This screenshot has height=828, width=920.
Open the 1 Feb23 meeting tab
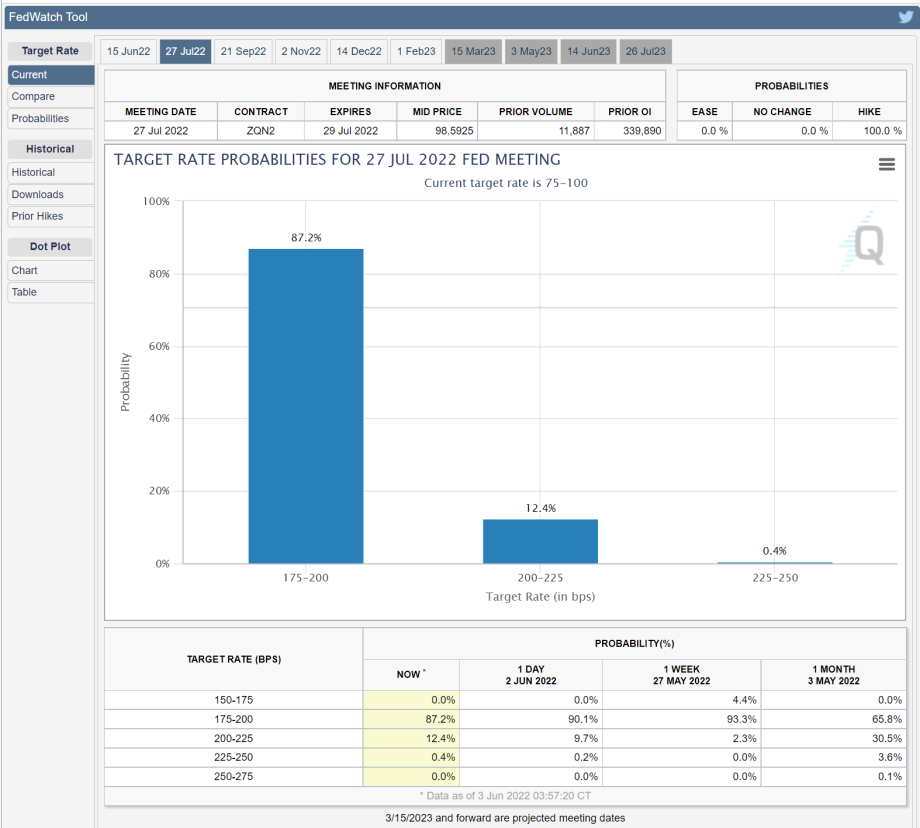(x=416, y=52)
